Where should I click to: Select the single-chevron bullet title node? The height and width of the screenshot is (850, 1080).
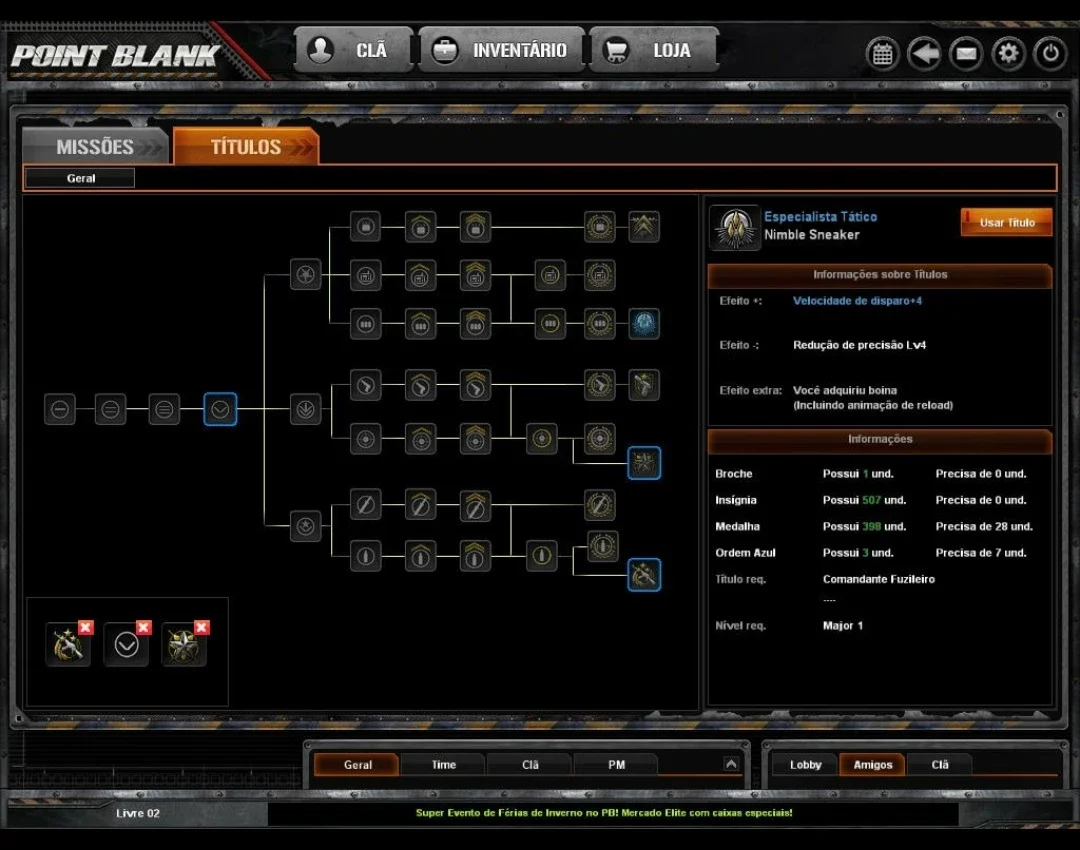[420, 555]
